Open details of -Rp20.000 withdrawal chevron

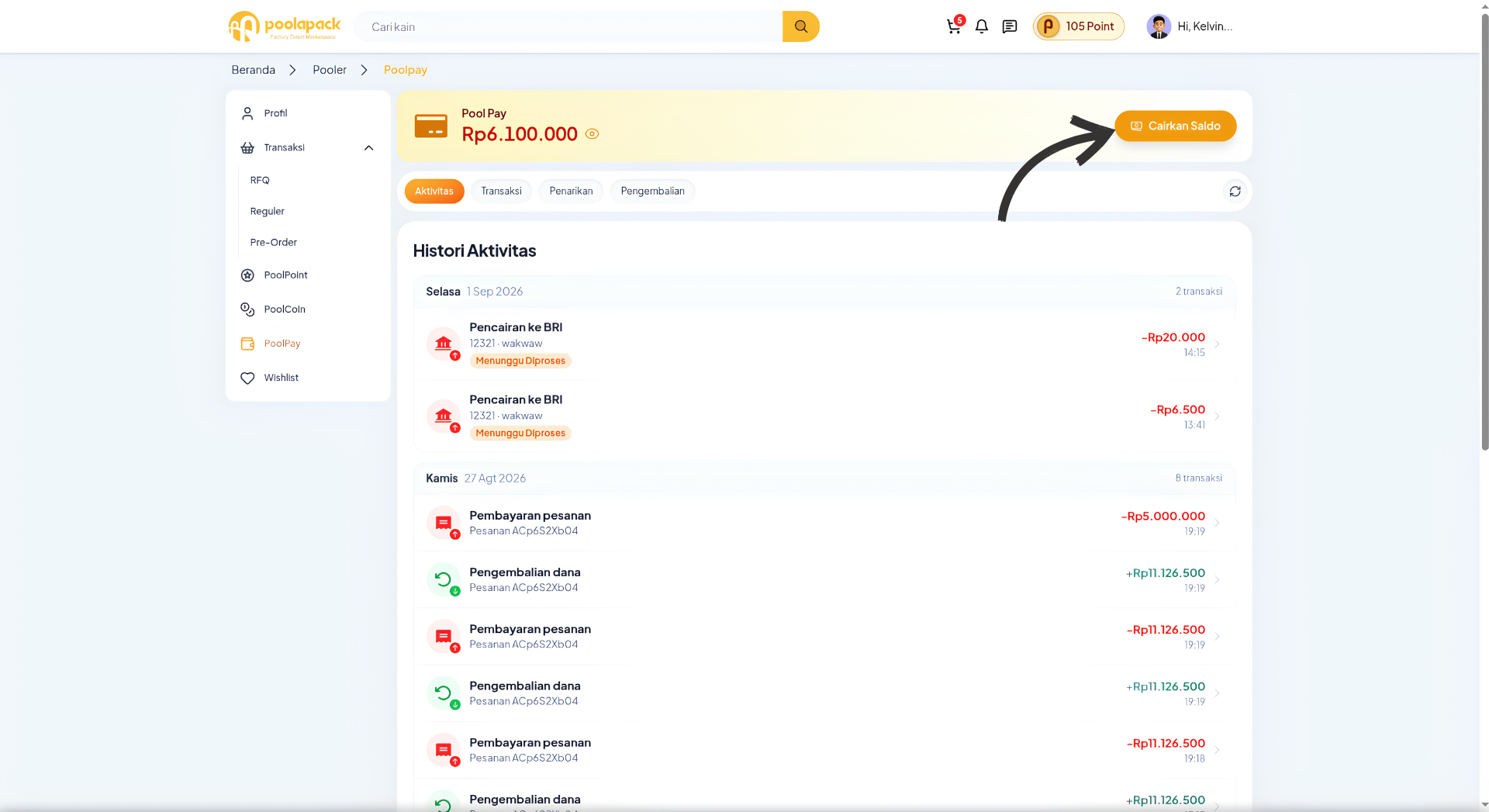[1217, 344]
